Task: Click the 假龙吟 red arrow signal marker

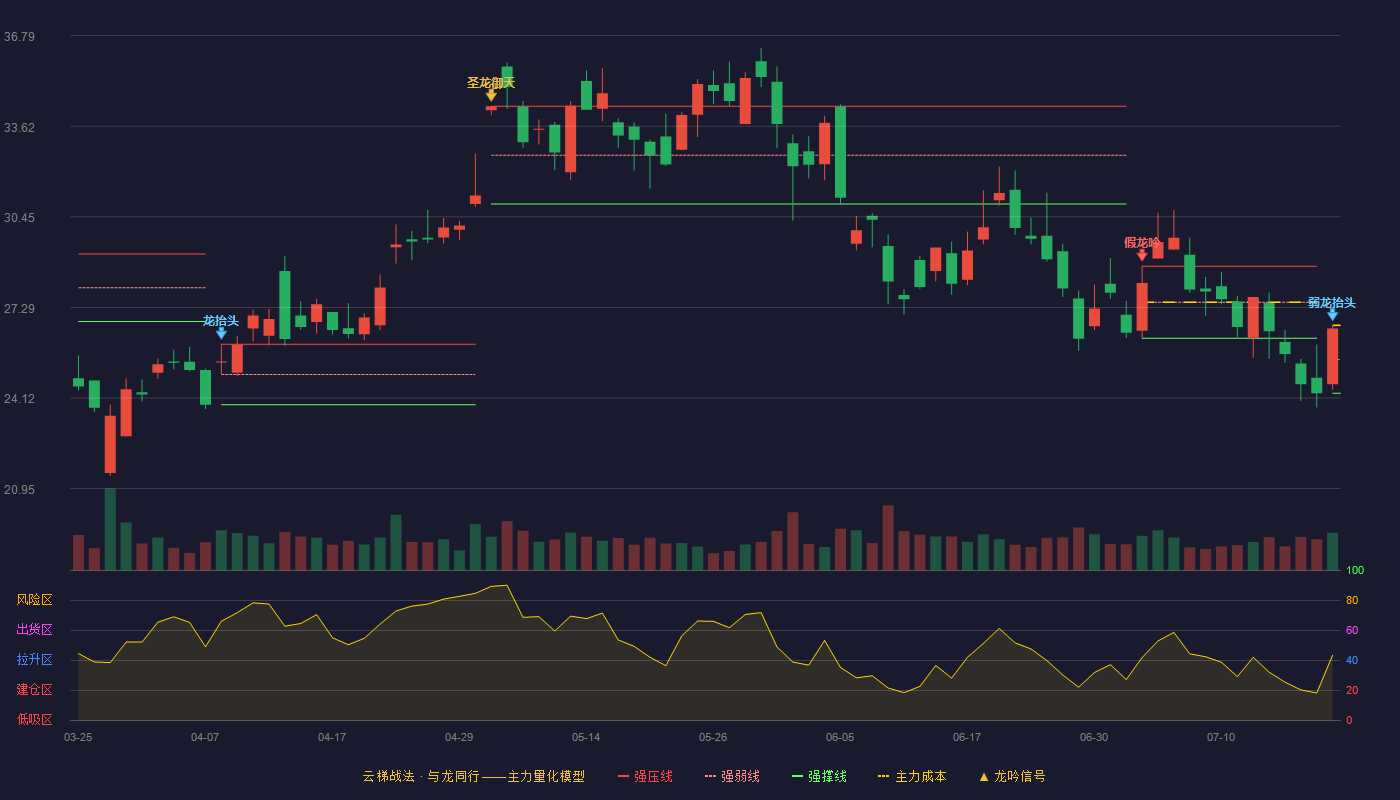Action: pos(1142,255)
